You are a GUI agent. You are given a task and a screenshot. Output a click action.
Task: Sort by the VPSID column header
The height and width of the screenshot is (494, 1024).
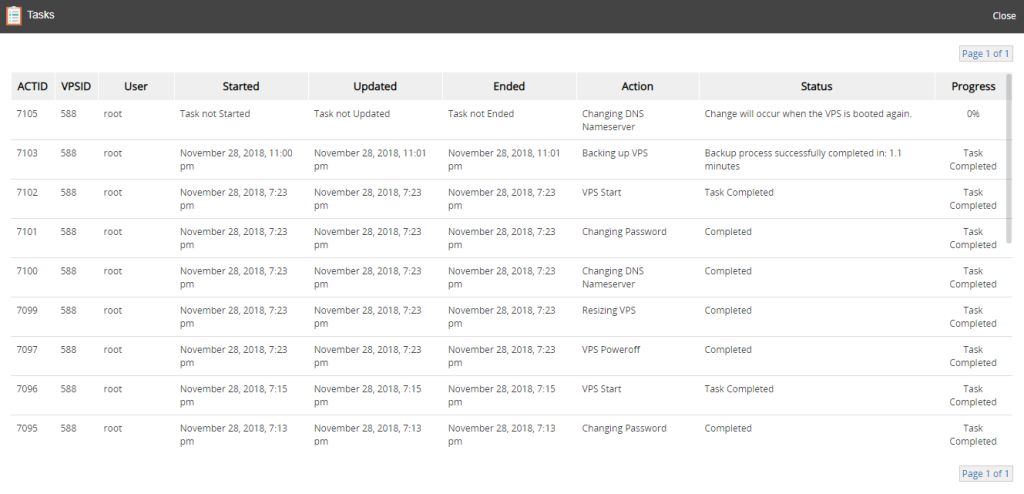pyautogui.click(x=76, y=86)
